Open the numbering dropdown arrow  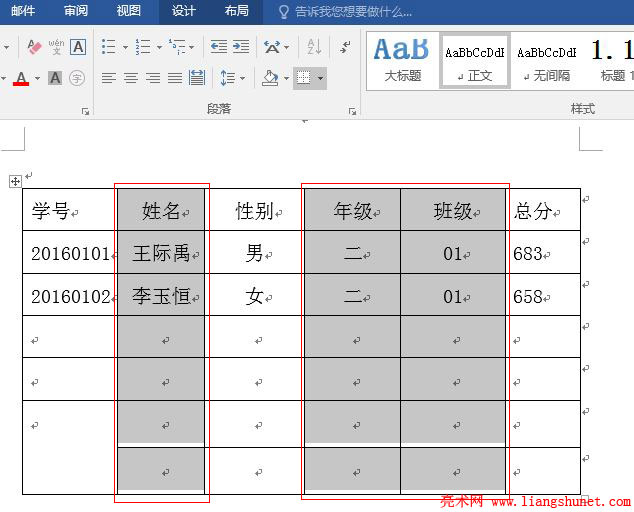[x=159, y=47]
